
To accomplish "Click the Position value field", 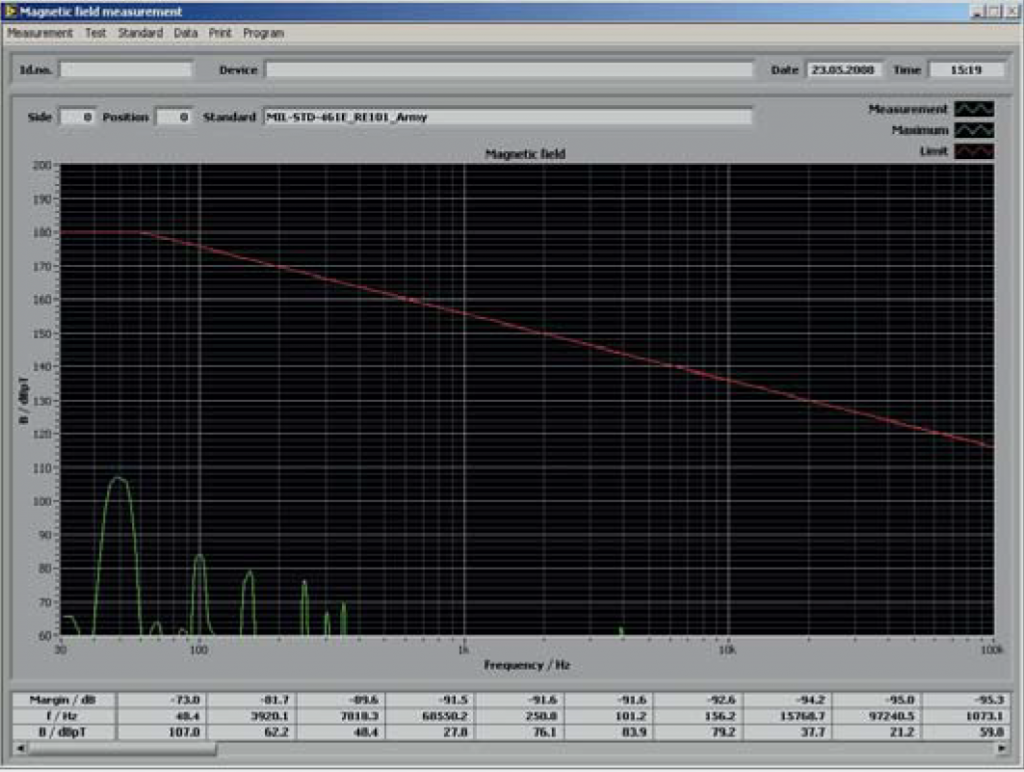I will pyautogui.click(x=173, y=117).
